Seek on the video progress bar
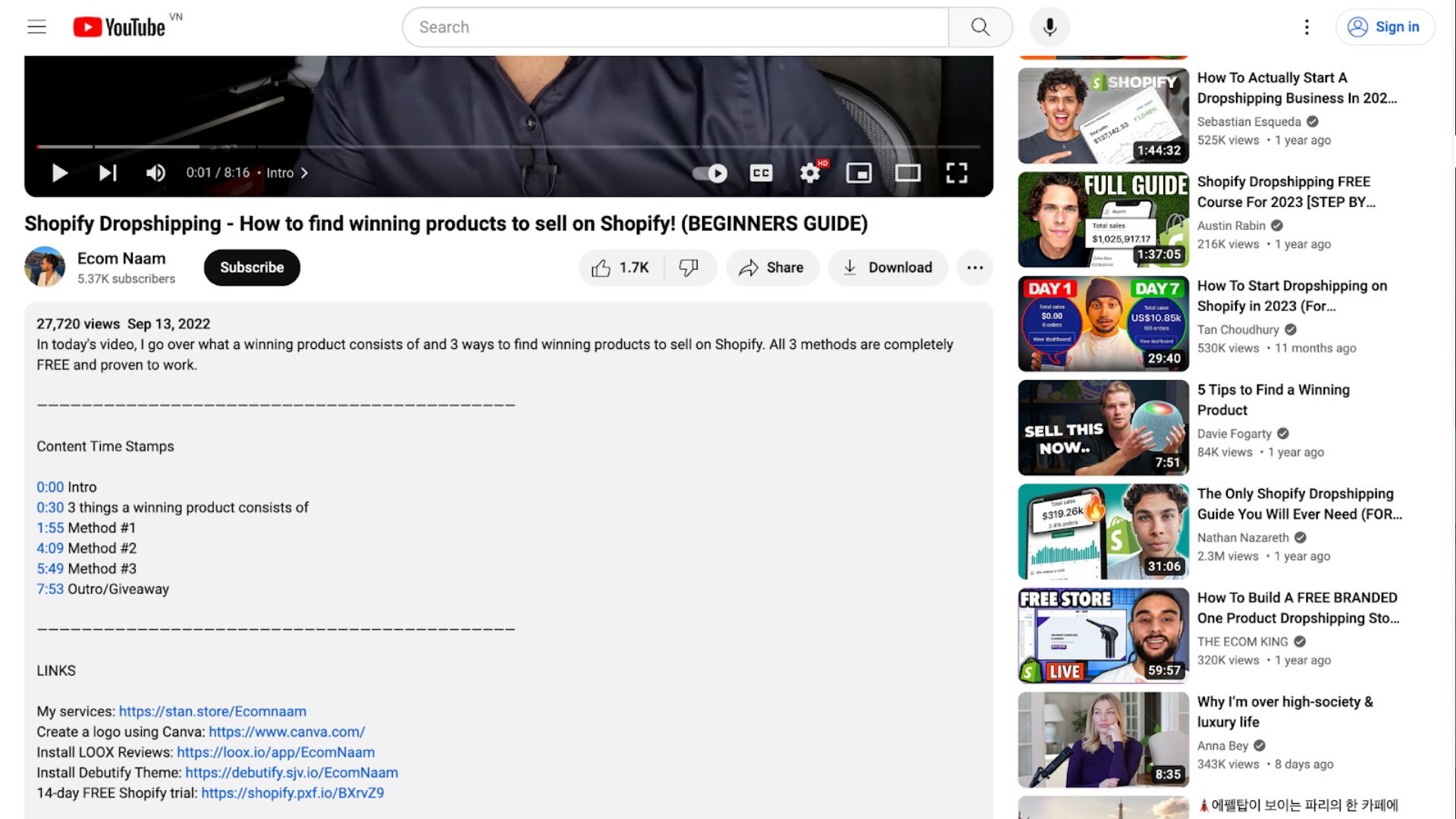Viewport: 1456px width, 819px height. (509, 146)
